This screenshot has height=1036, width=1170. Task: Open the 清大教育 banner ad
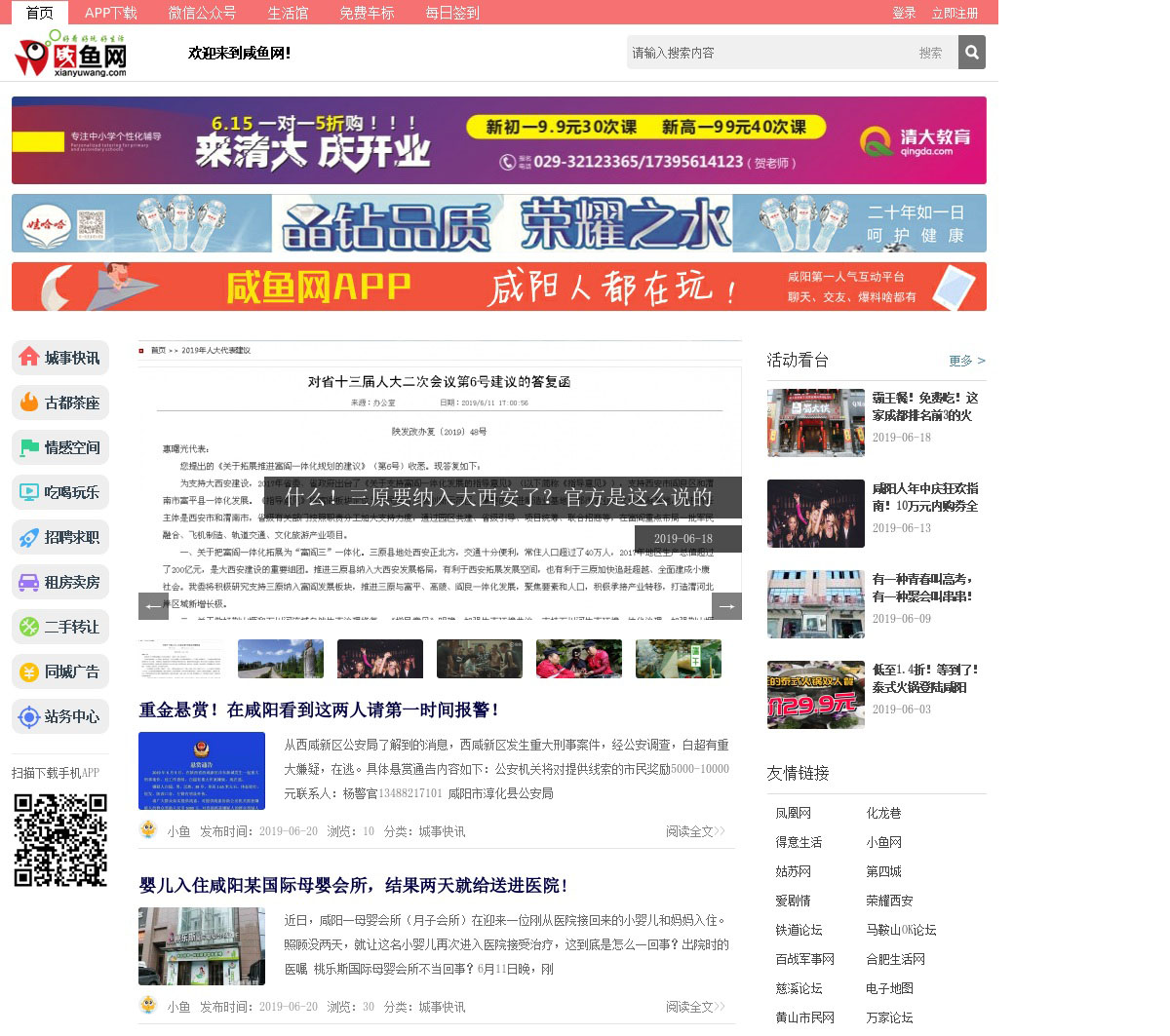point(499,140)
